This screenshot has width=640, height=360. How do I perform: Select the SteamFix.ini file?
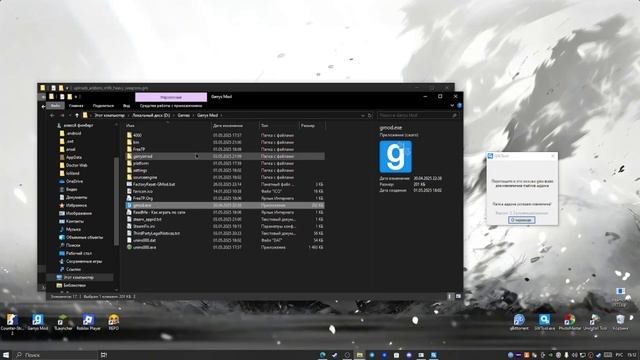pos(225,226)
